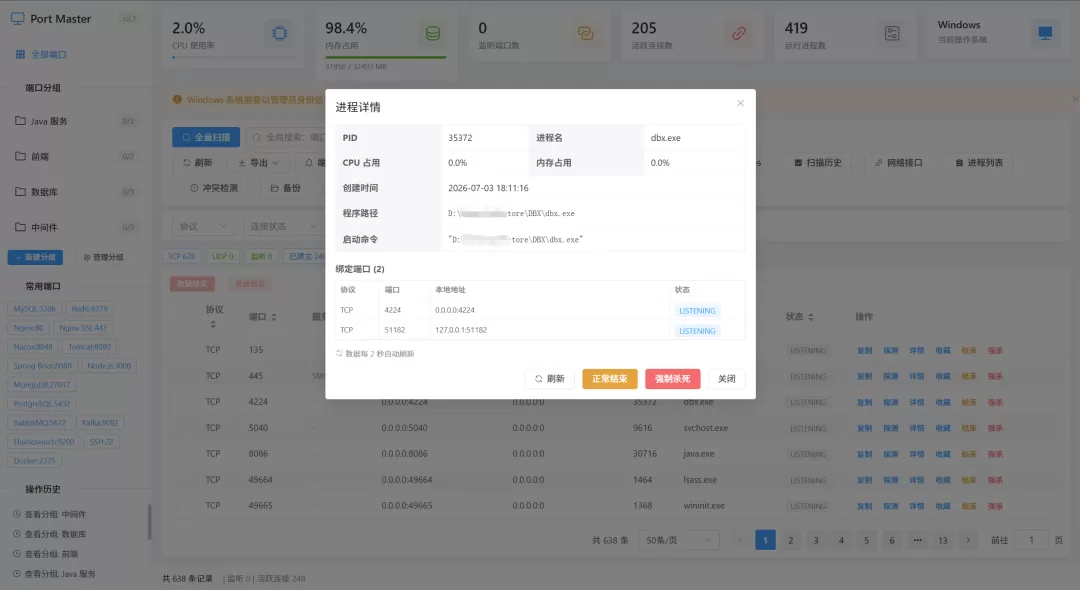Open the Java 服务 port group
This screenshot has width=1080, height=590.
[74, 121]
